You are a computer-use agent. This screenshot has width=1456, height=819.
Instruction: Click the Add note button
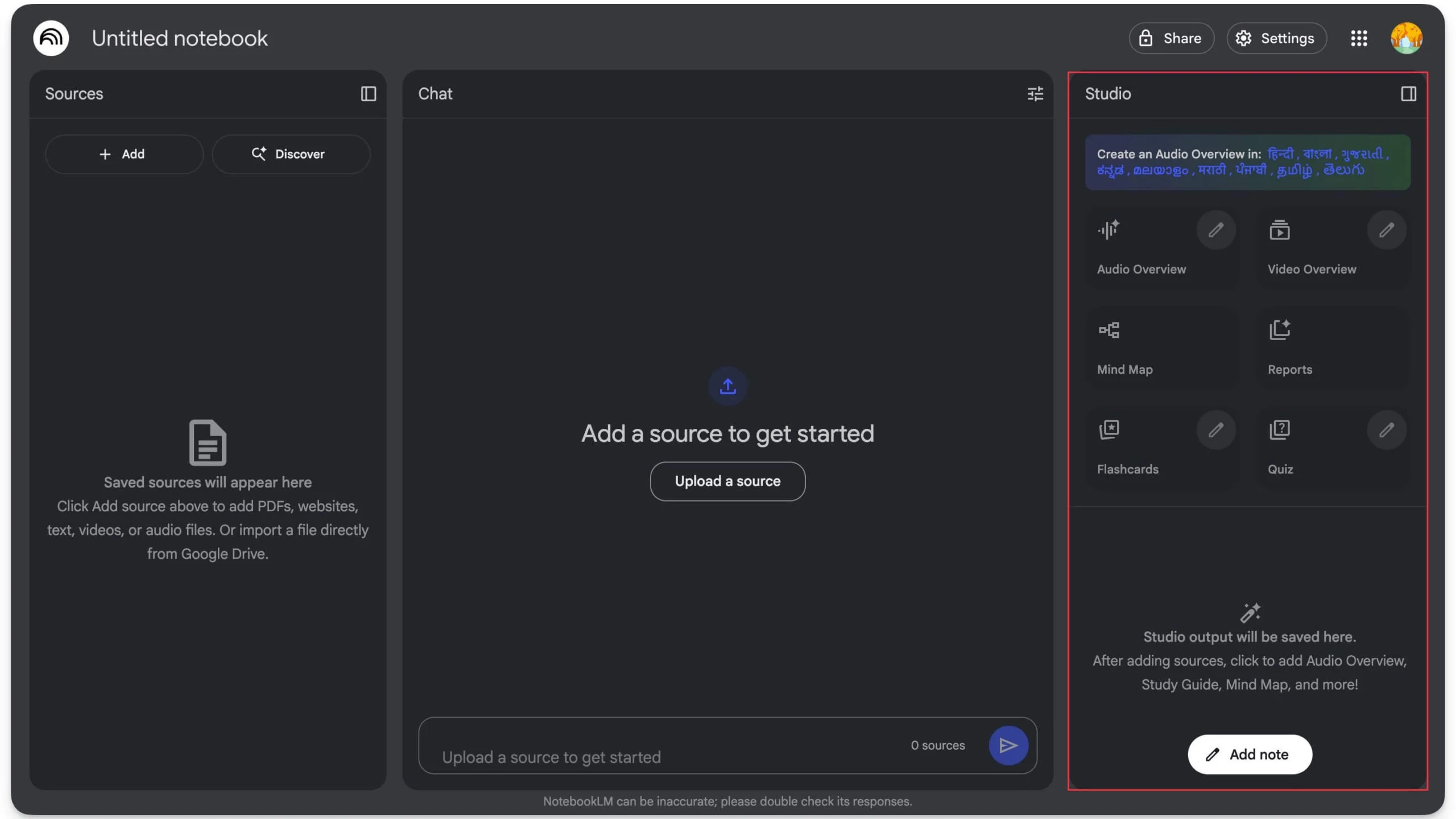tap(1249, 754)
